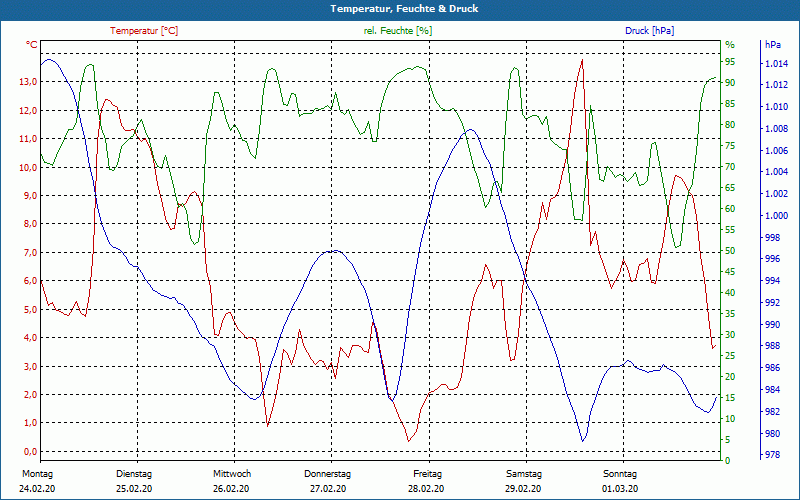Screen dimensions: 800x500
Task: Select the blue 'Druck [hPa]' legend label
Action: pos(649,31)
